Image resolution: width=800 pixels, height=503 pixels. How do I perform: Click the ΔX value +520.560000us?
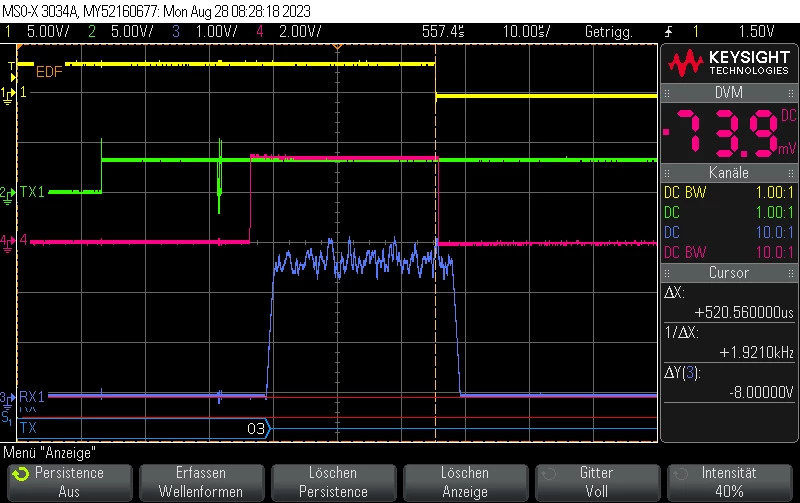(x=744, y=312)
